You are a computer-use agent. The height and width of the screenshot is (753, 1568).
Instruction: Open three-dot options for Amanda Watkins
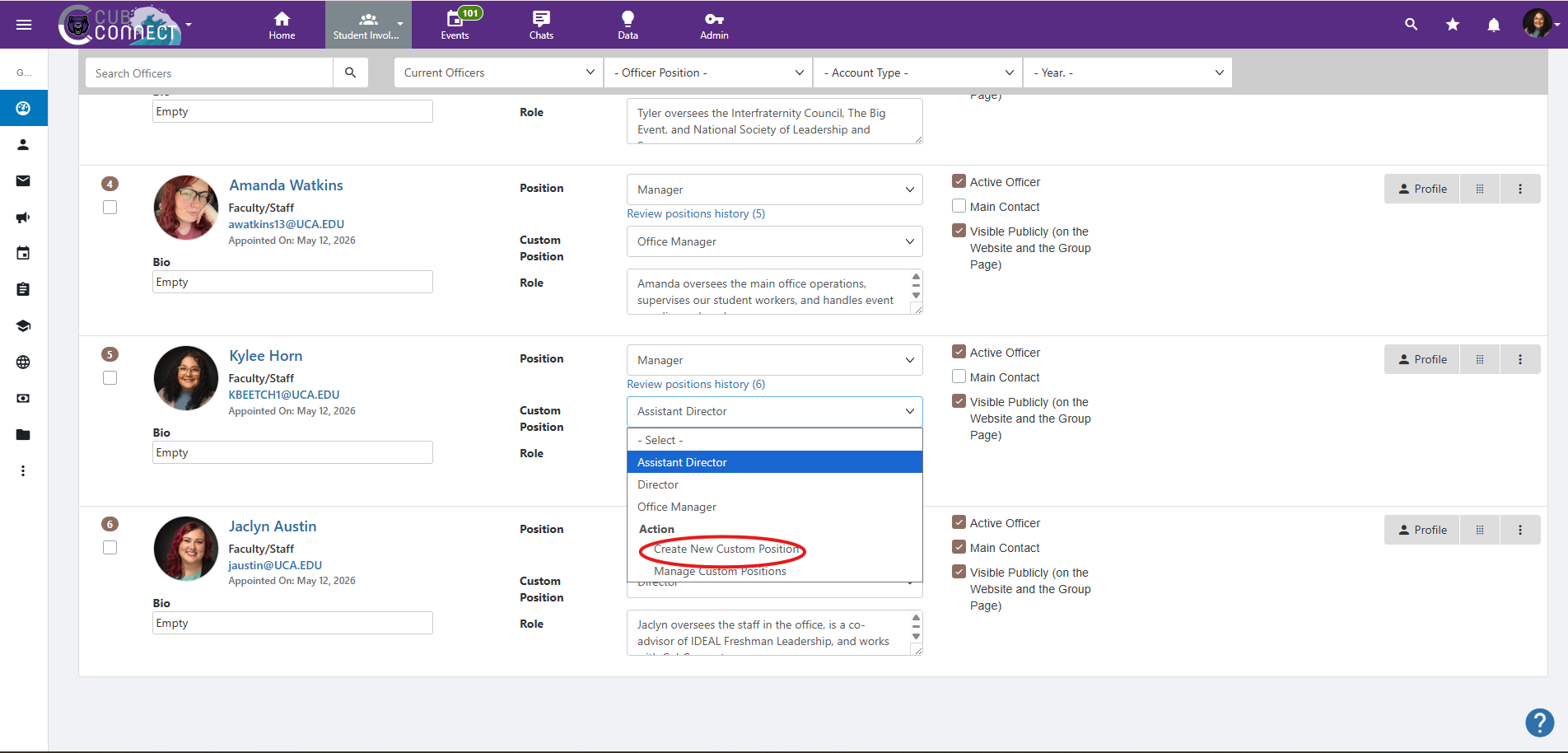click(x=1520, y=189)
